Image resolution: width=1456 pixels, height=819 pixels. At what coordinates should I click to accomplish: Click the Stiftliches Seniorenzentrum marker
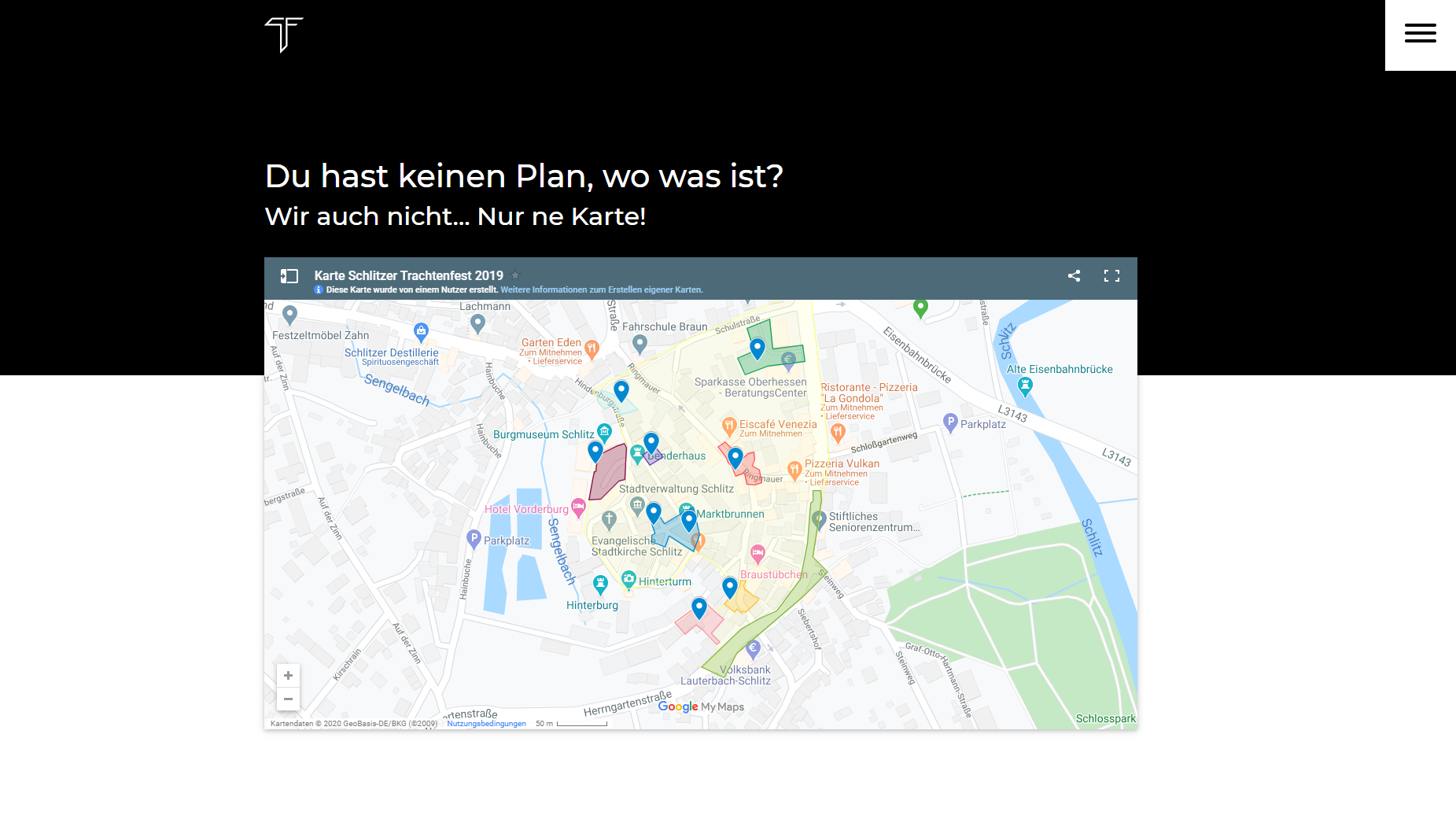pos(819,522)
